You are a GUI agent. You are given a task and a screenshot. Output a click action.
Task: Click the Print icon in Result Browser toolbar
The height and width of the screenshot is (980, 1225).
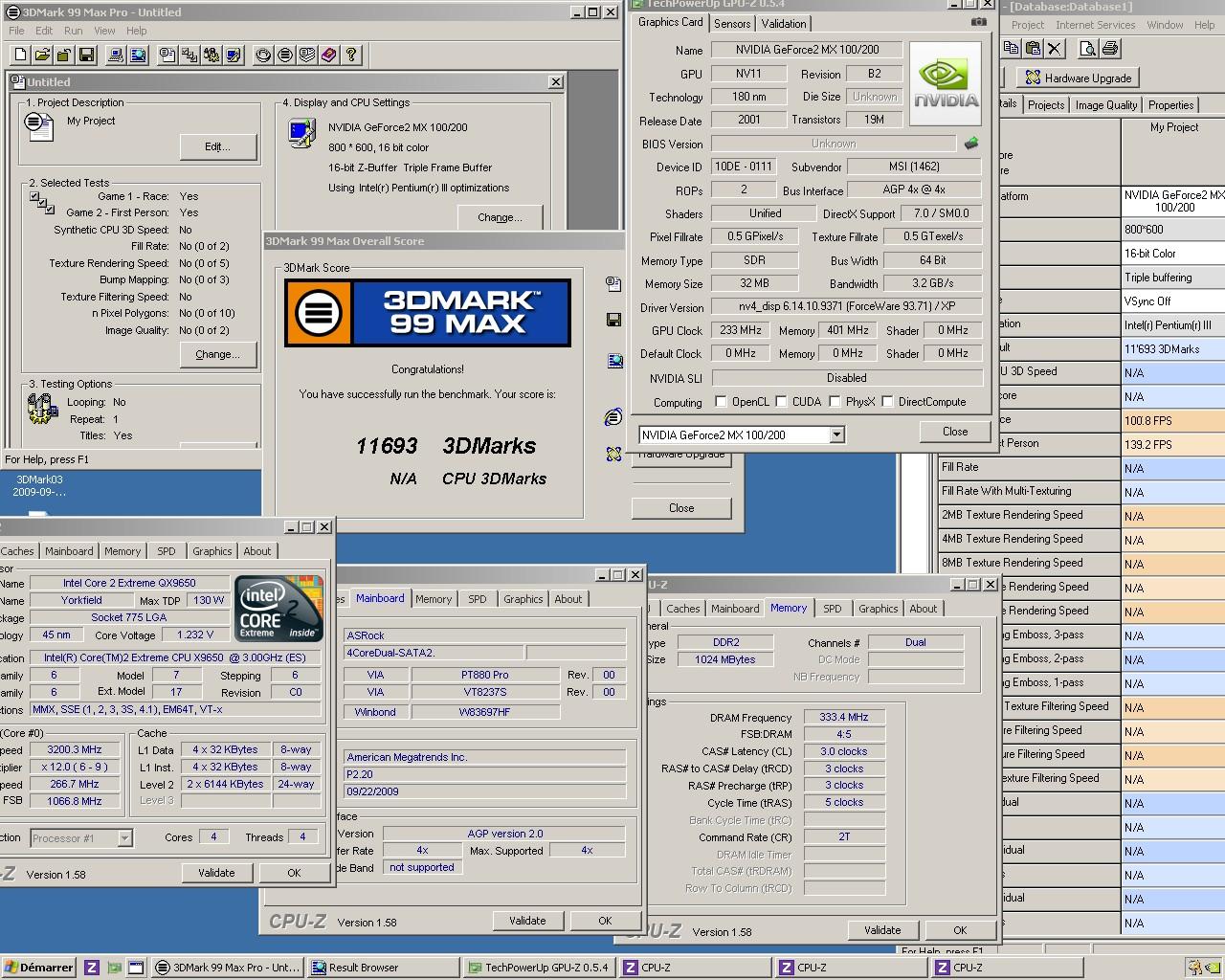pos(1110,48)
